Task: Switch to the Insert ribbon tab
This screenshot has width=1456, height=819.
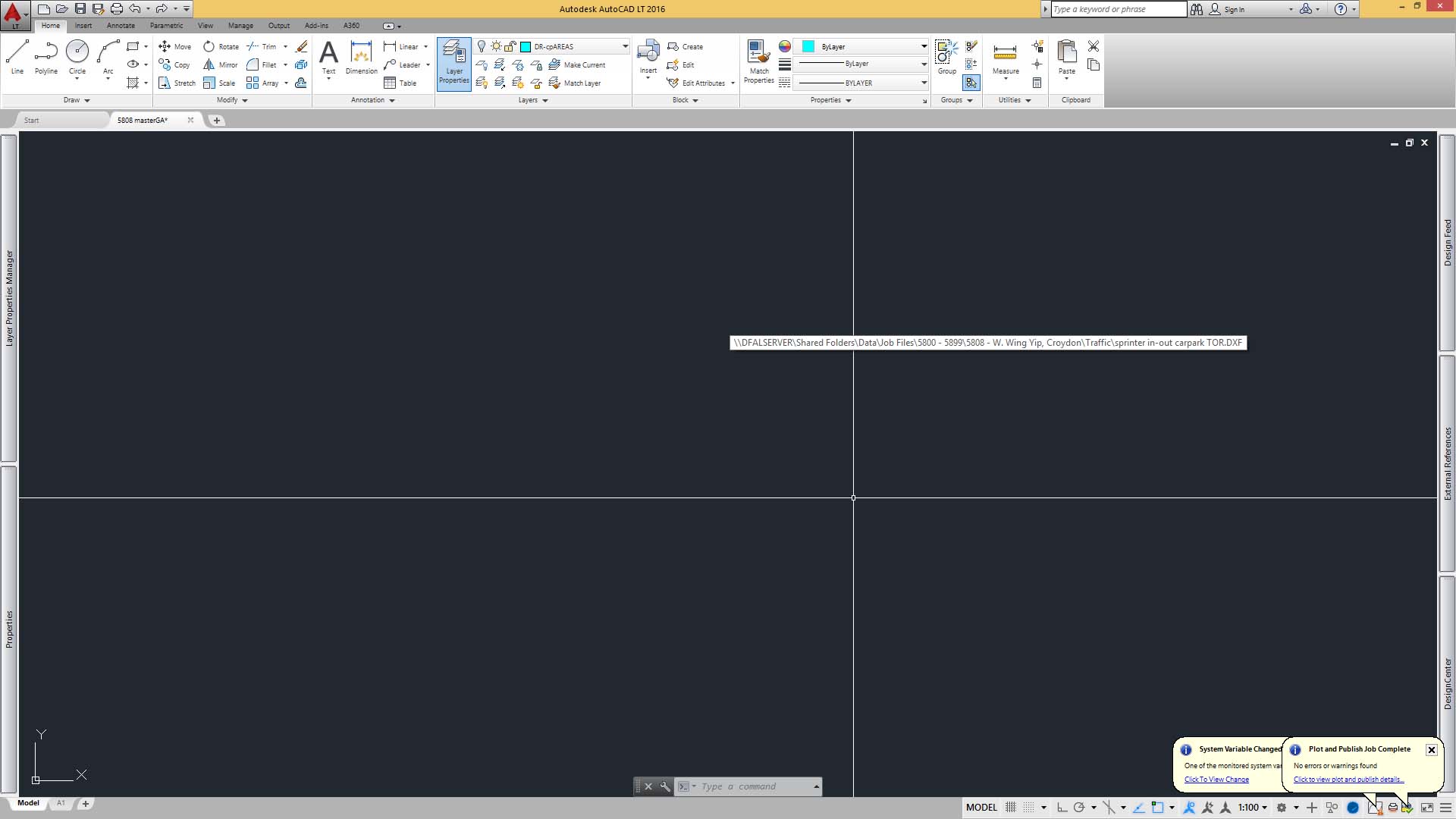Action: [83, 26]
